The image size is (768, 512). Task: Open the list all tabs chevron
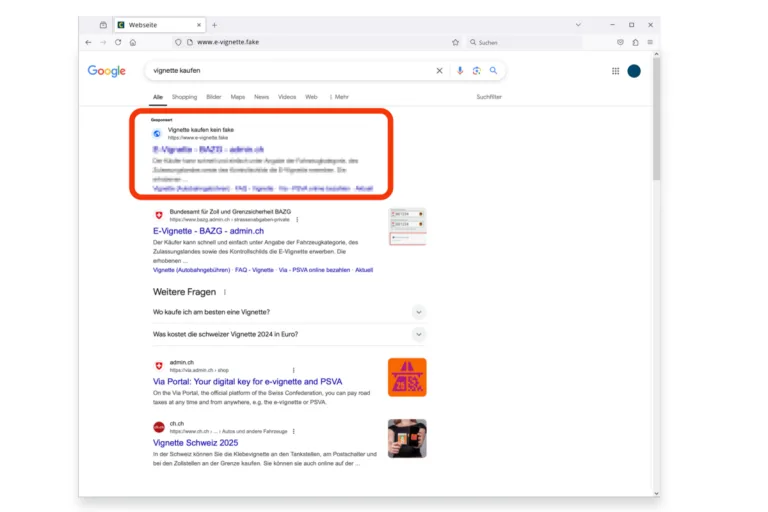(578, 25)
